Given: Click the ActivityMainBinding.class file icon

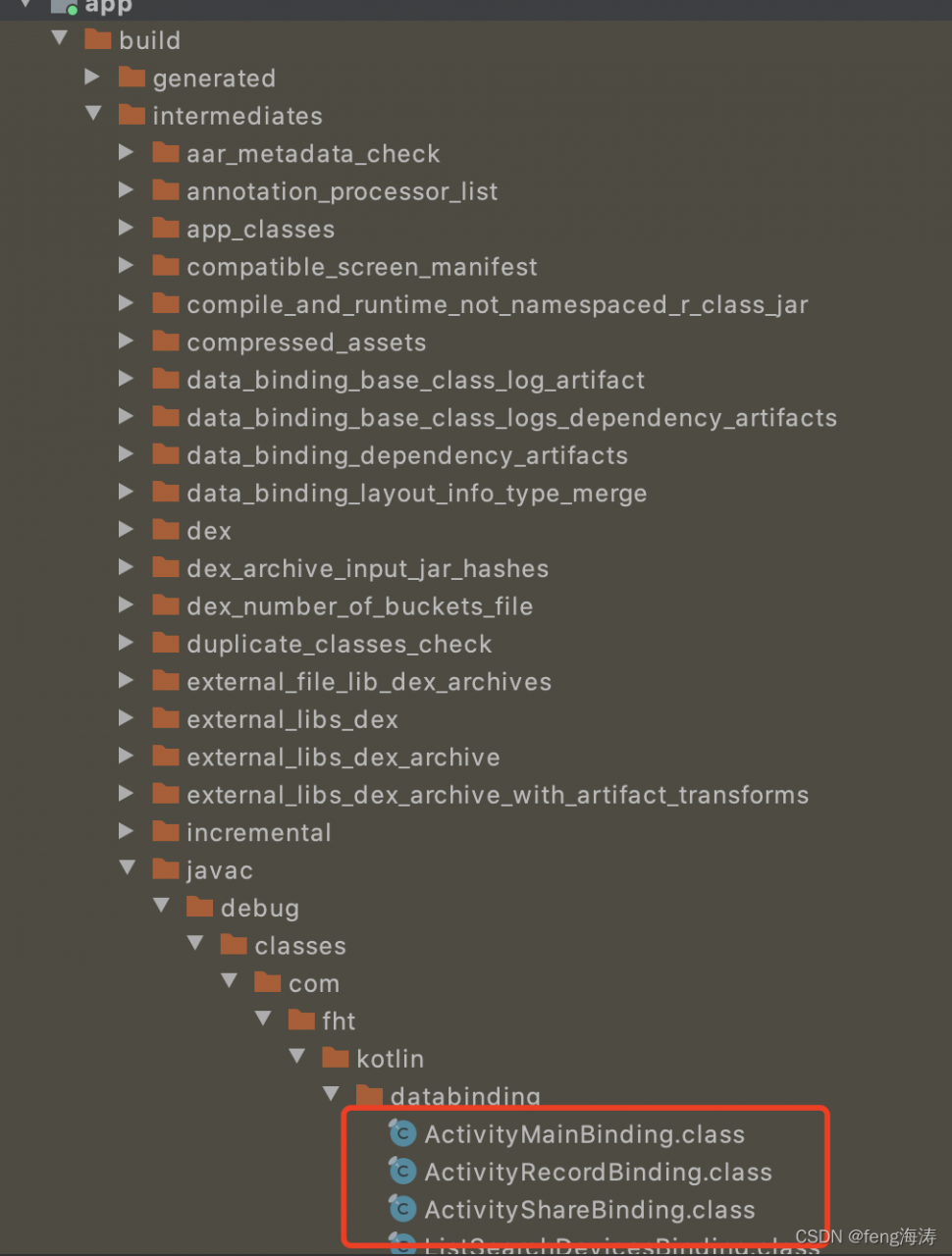Looking at the screenshot, I should [x=402, y=1133].
